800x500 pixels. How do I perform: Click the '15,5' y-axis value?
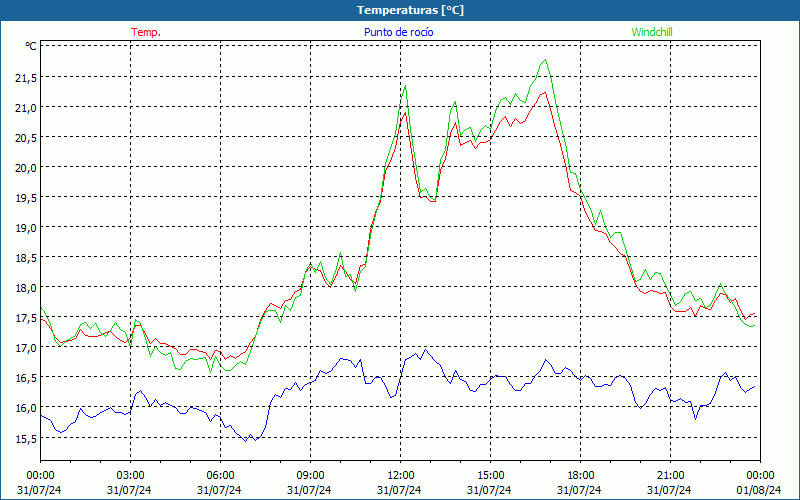pyautogui.click(x=26, y=438)
